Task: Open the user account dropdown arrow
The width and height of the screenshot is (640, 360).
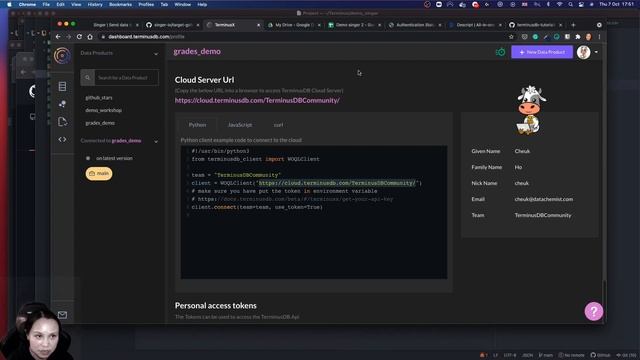Action: 596,52
